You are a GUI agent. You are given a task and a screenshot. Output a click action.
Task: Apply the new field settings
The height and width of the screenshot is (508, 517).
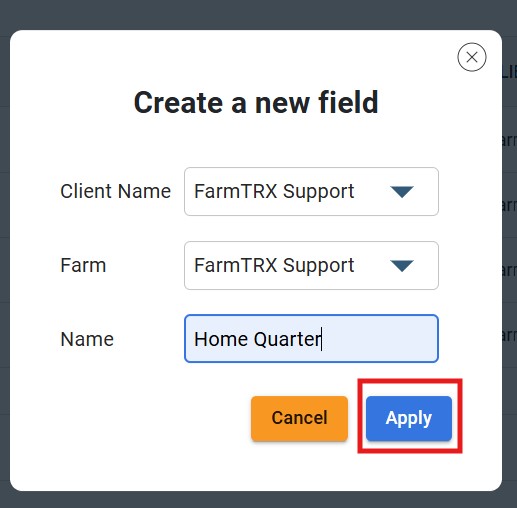point(409,418)
